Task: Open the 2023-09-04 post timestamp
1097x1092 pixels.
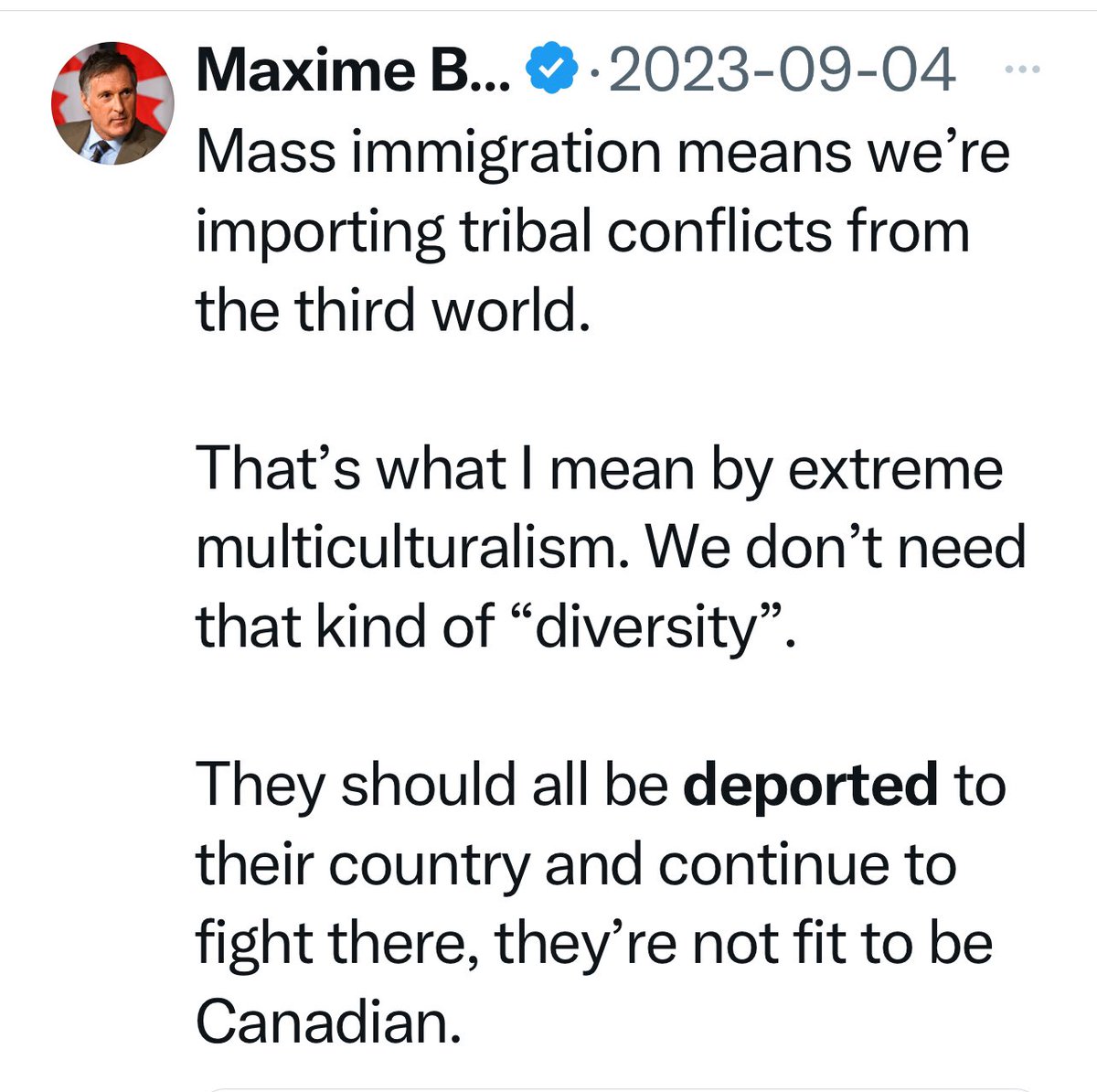Action: [782, 70]
